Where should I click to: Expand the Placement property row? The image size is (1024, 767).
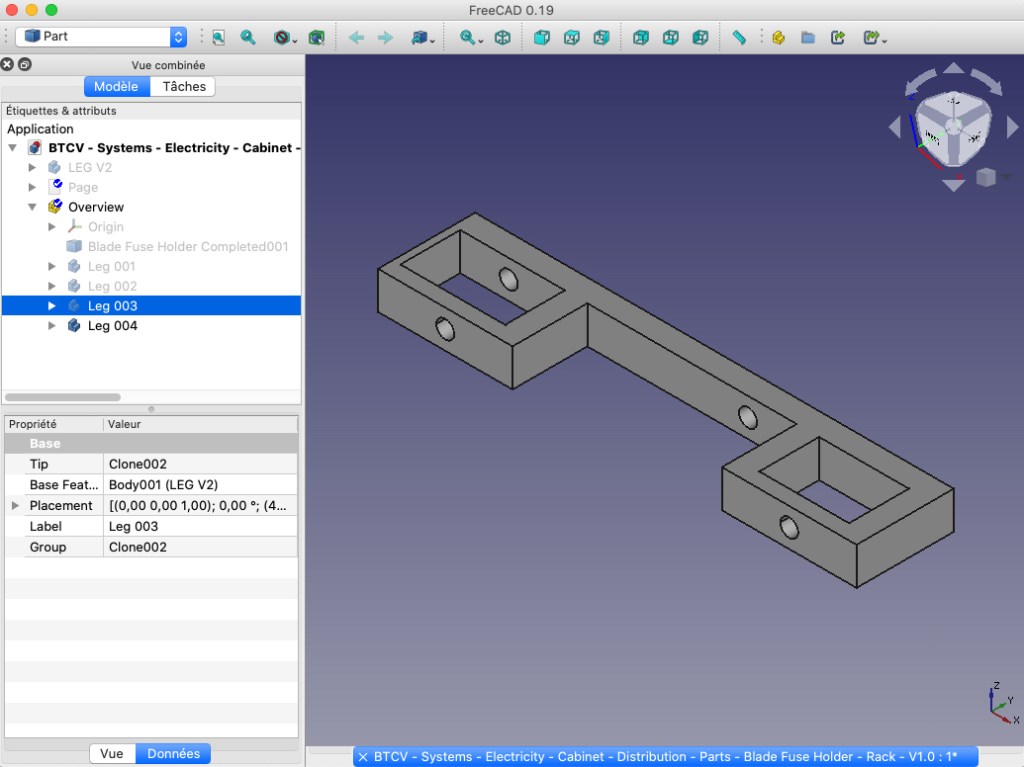coord(15,506)
